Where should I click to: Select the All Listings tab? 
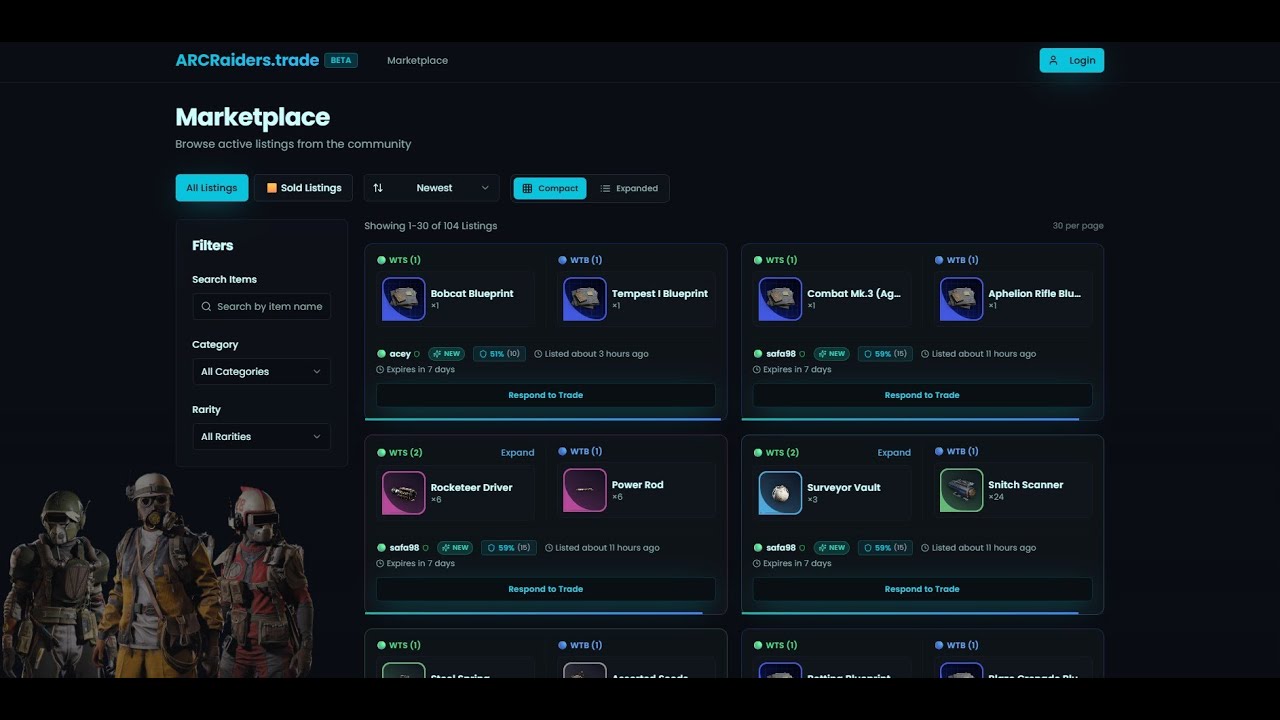click(212, 188)
